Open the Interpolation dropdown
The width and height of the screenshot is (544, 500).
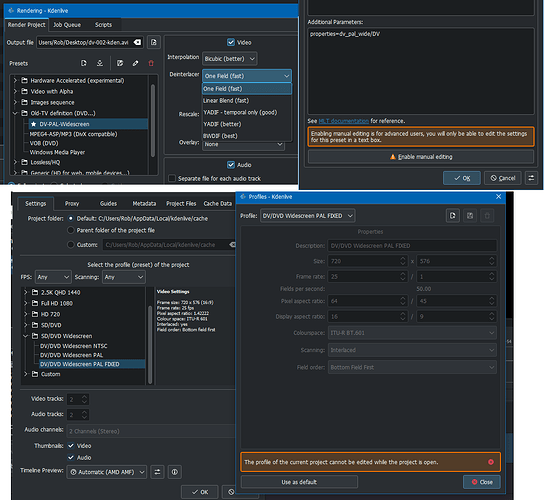click(229, 59)
